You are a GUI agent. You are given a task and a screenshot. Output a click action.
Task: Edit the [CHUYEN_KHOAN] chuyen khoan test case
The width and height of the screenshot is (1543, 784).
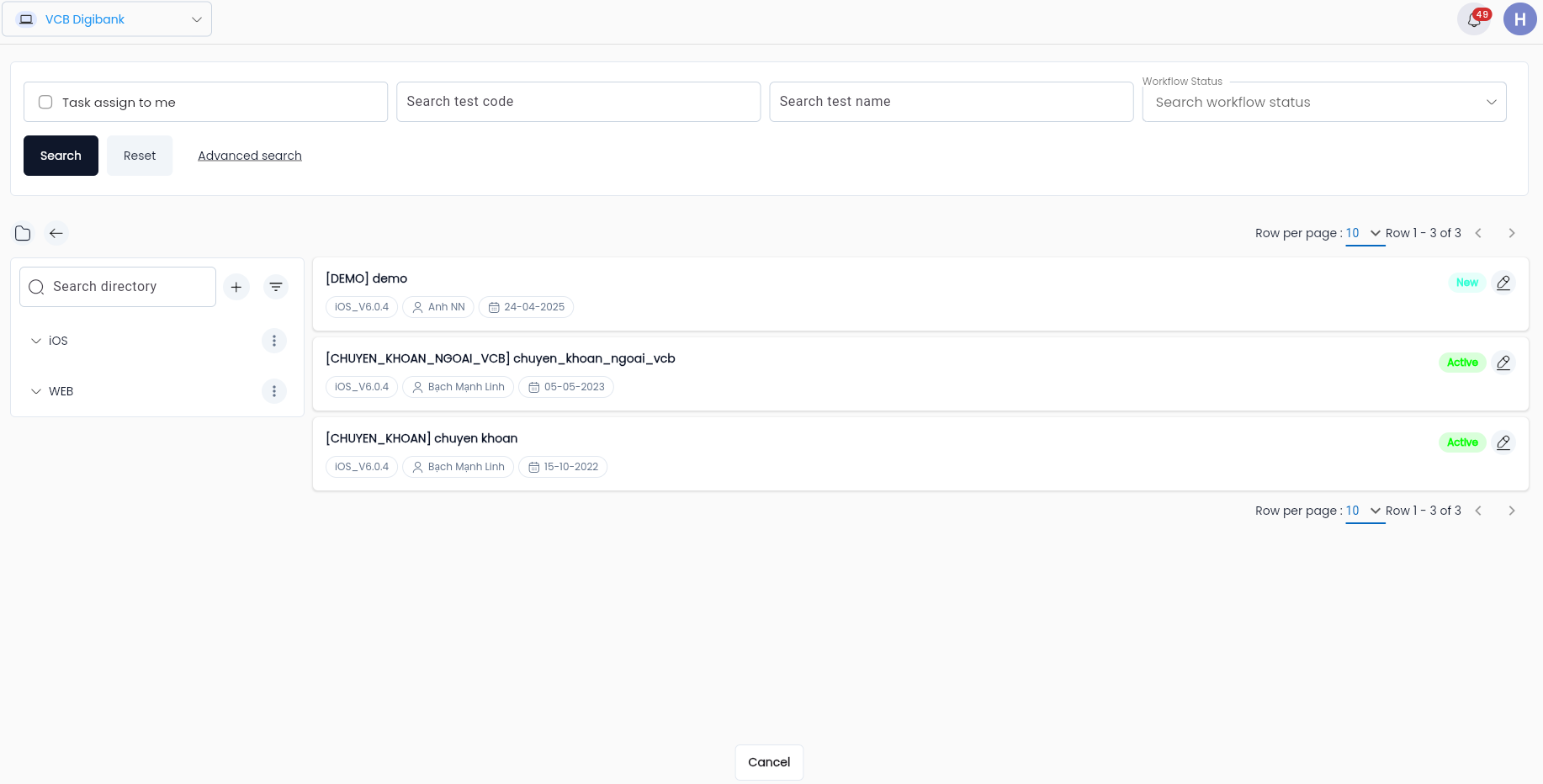pos(1503,442)
